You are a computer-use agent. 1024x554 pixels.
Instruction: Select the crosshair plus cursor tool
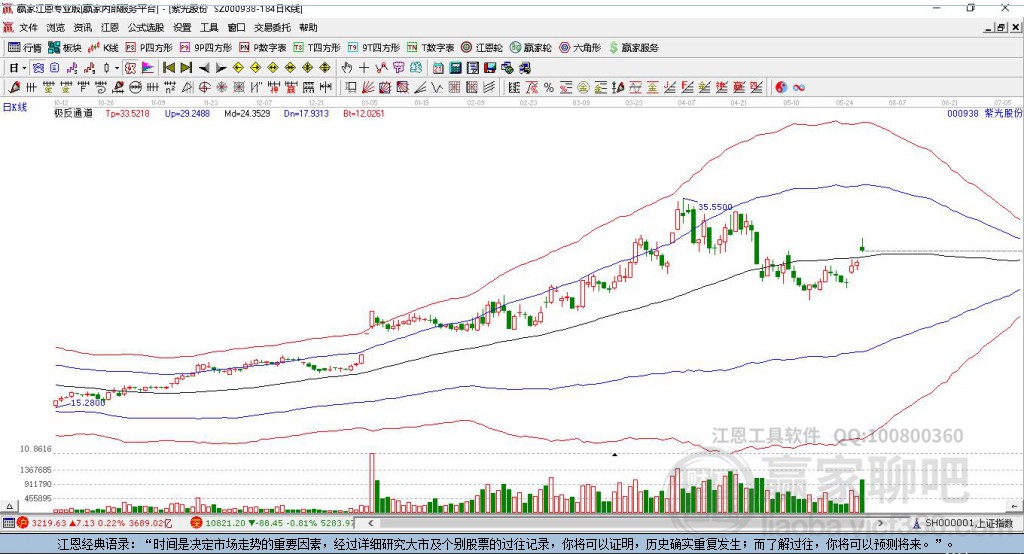click(x=364, y=68)
